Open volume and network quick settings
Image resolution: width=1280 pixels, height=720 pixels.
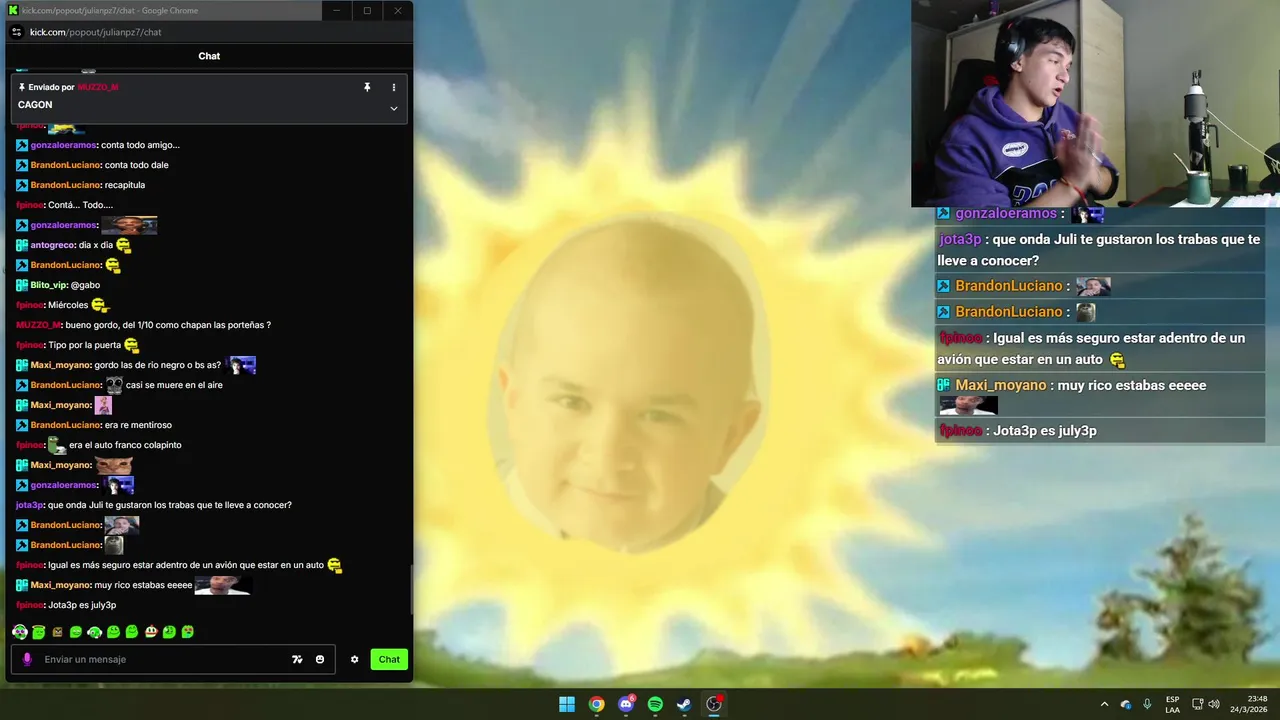click(1206, 704)
